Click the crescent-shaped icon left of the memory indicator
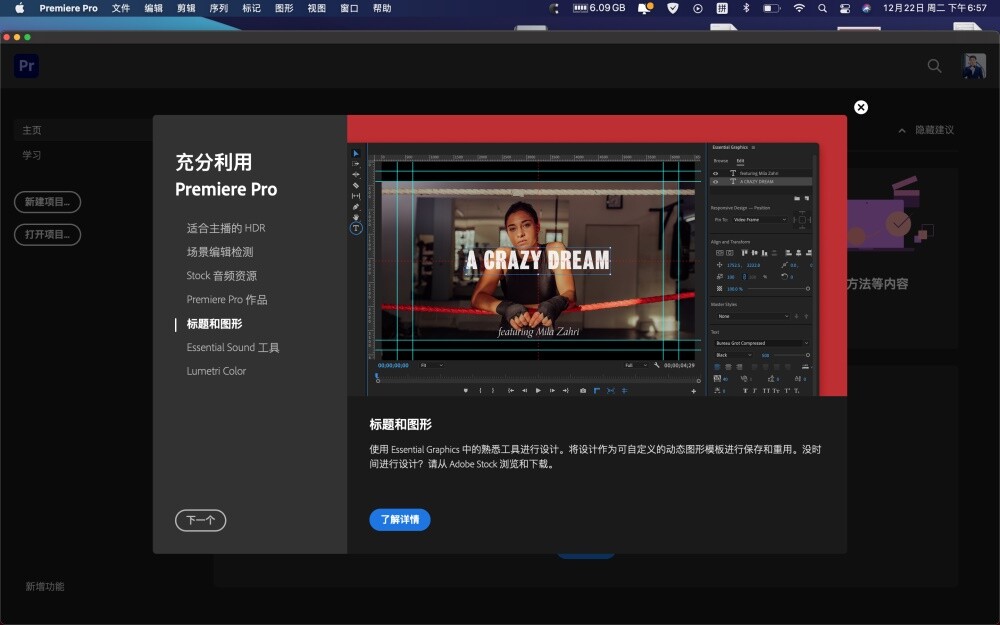Viewport: 1000px width, 625px height. tap(554, 8)
